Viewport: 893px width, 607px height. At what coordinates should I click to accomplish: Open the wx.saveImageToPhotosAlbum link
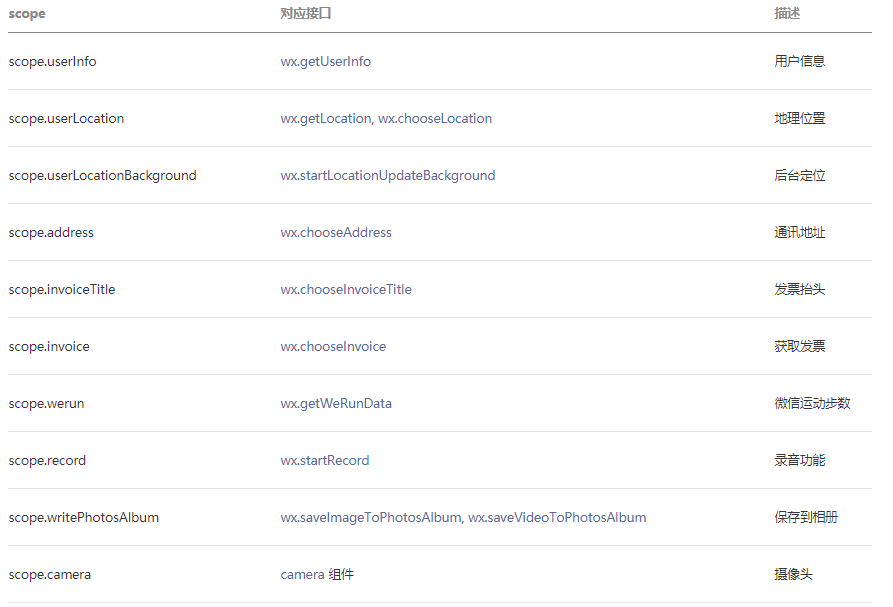(371, 517)
